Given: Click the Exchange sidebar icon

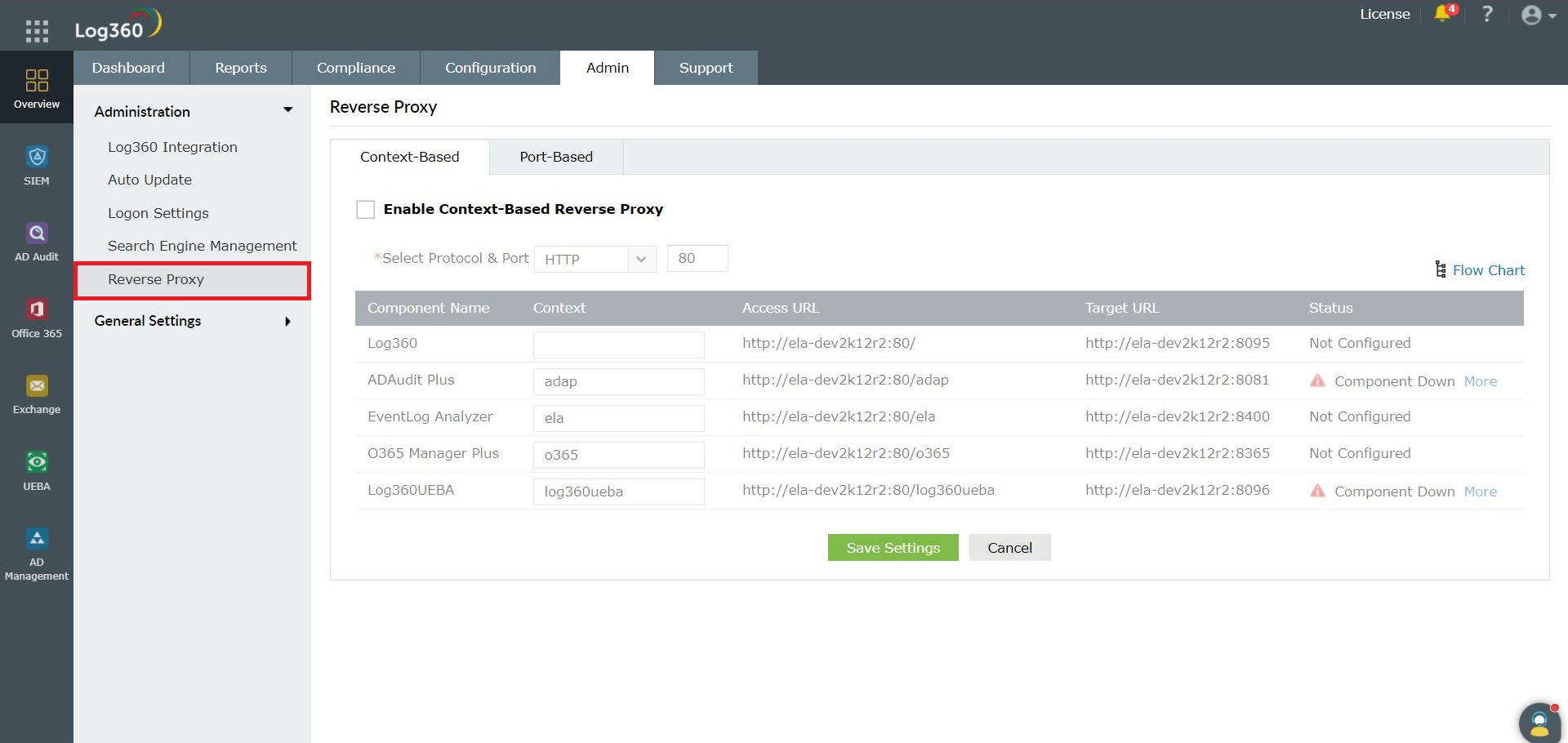Looking at the screenshot, I should coord(37,392).
